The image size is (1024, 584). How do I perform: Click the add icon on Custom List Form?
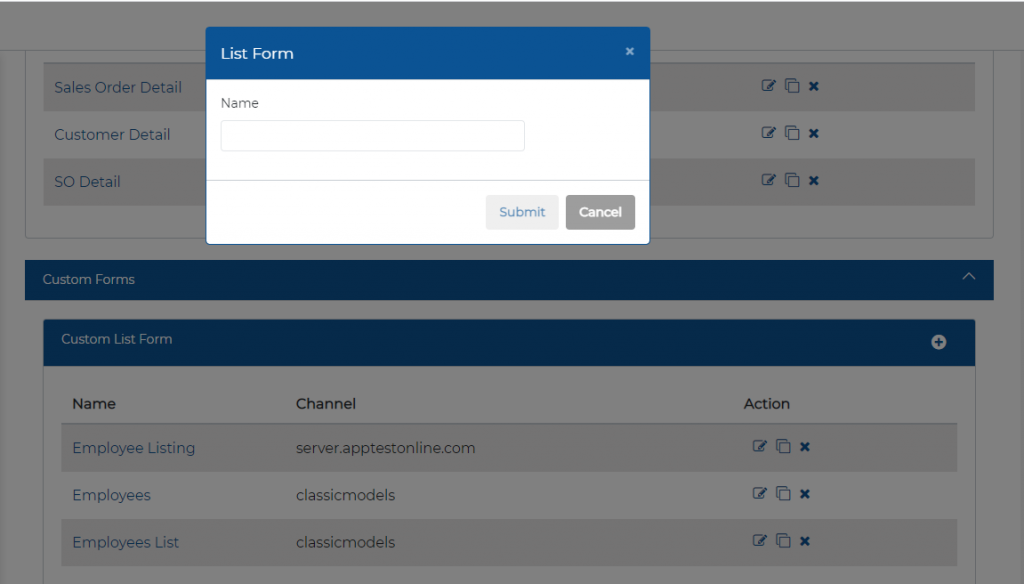[x=938, y=341]
